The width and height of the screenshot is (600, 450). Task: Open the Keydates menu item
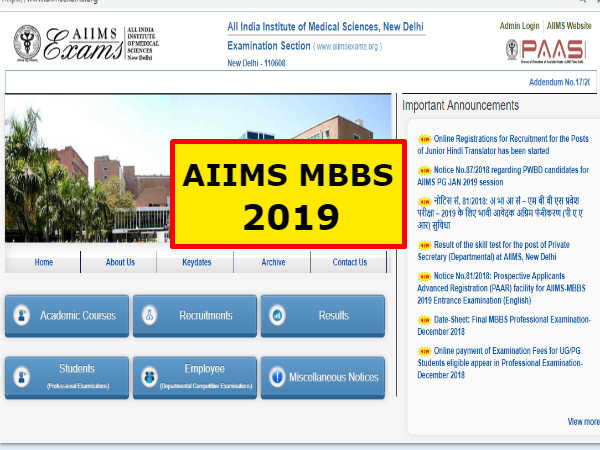coord(196,262)
